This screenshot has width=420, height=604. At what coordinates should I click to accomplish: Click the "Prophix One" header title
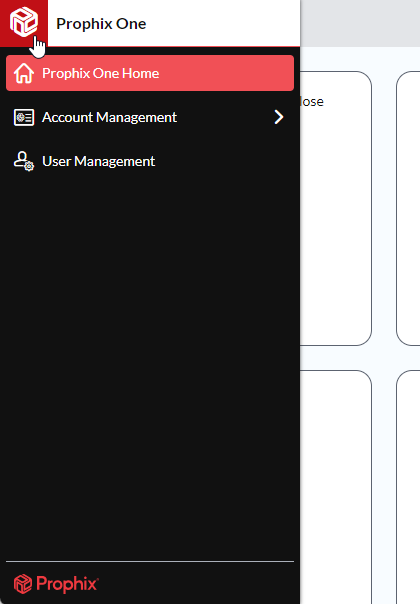pos(101,23)
